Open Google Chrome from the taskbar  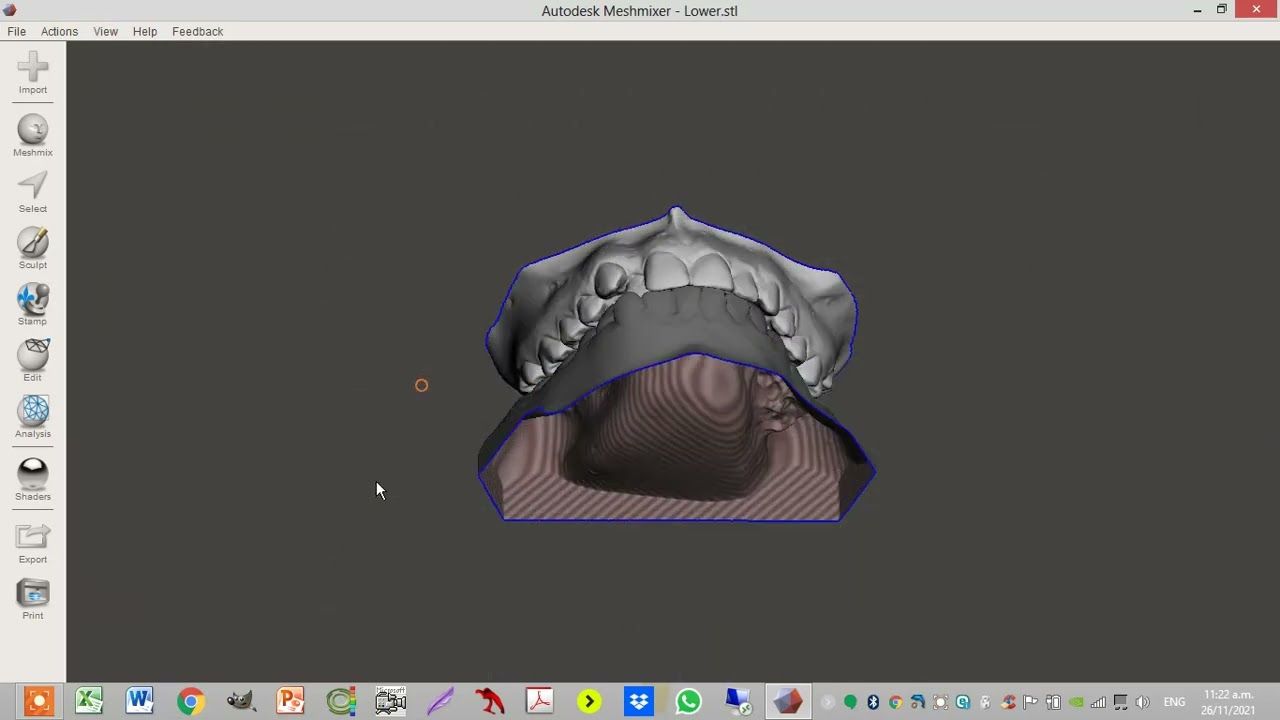coord(190,701)
